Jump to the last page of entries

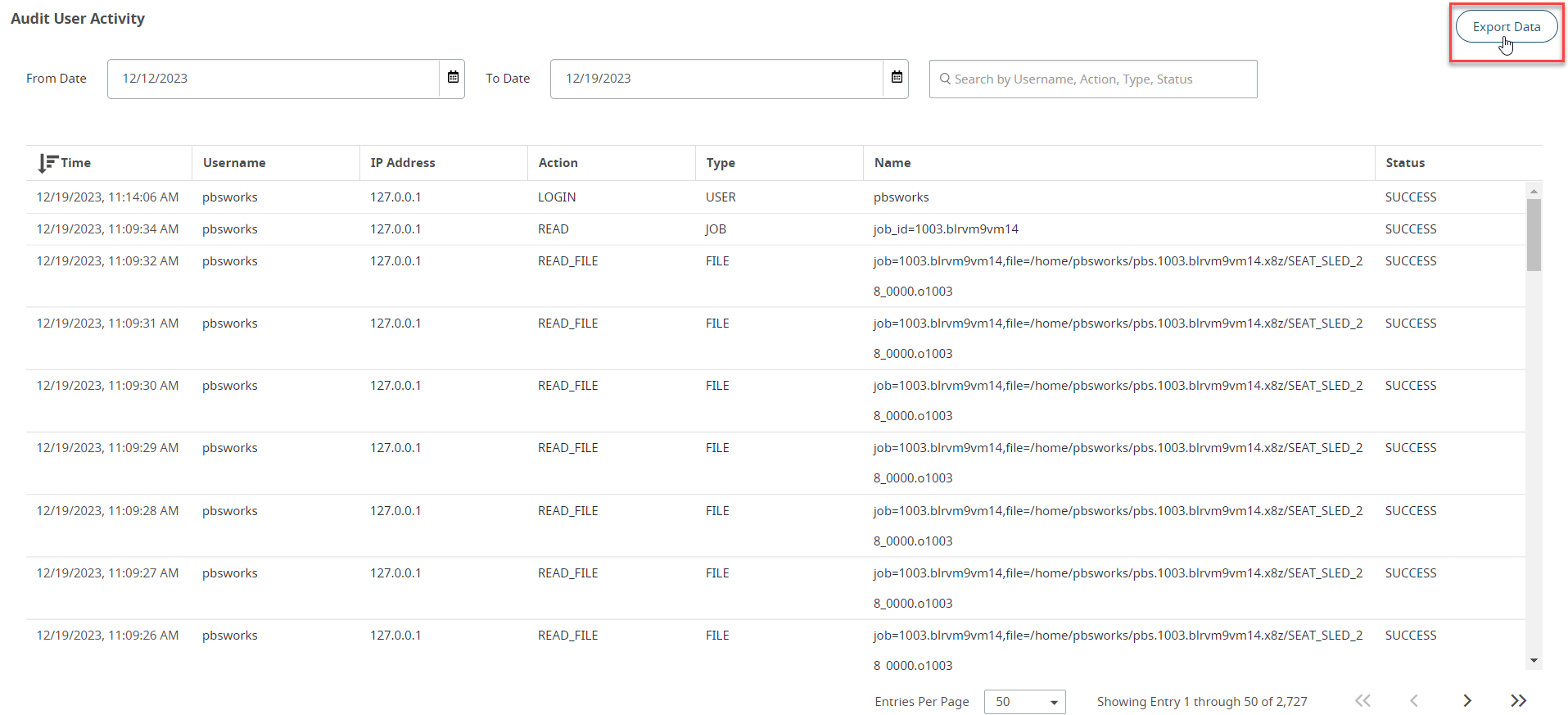(x=1518, y=701)
